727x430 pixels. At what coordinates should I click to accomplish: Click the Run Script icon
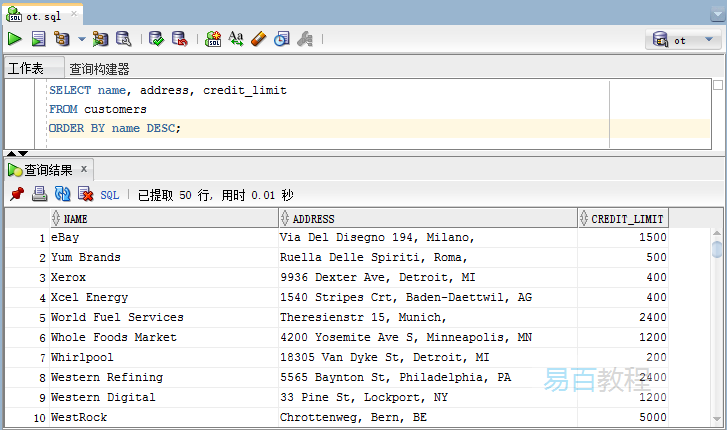tap(38, 39)
